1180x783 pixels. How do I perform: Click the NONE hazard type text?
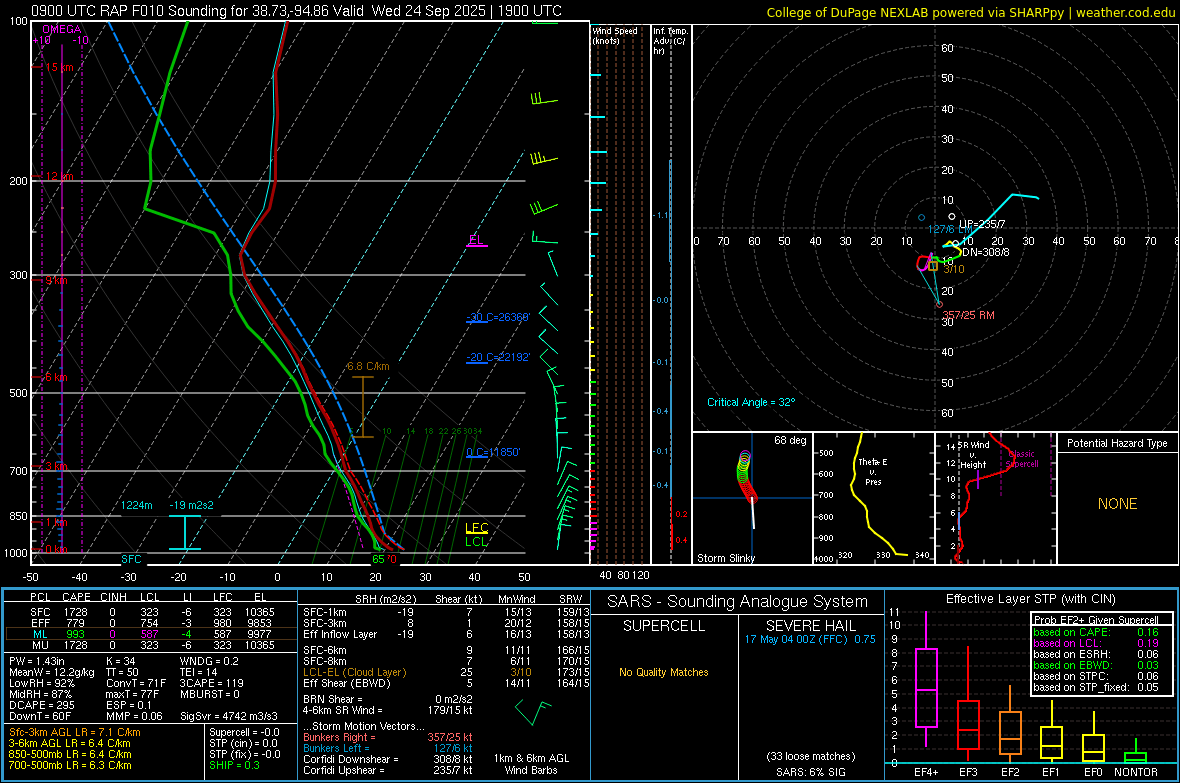1118,504
